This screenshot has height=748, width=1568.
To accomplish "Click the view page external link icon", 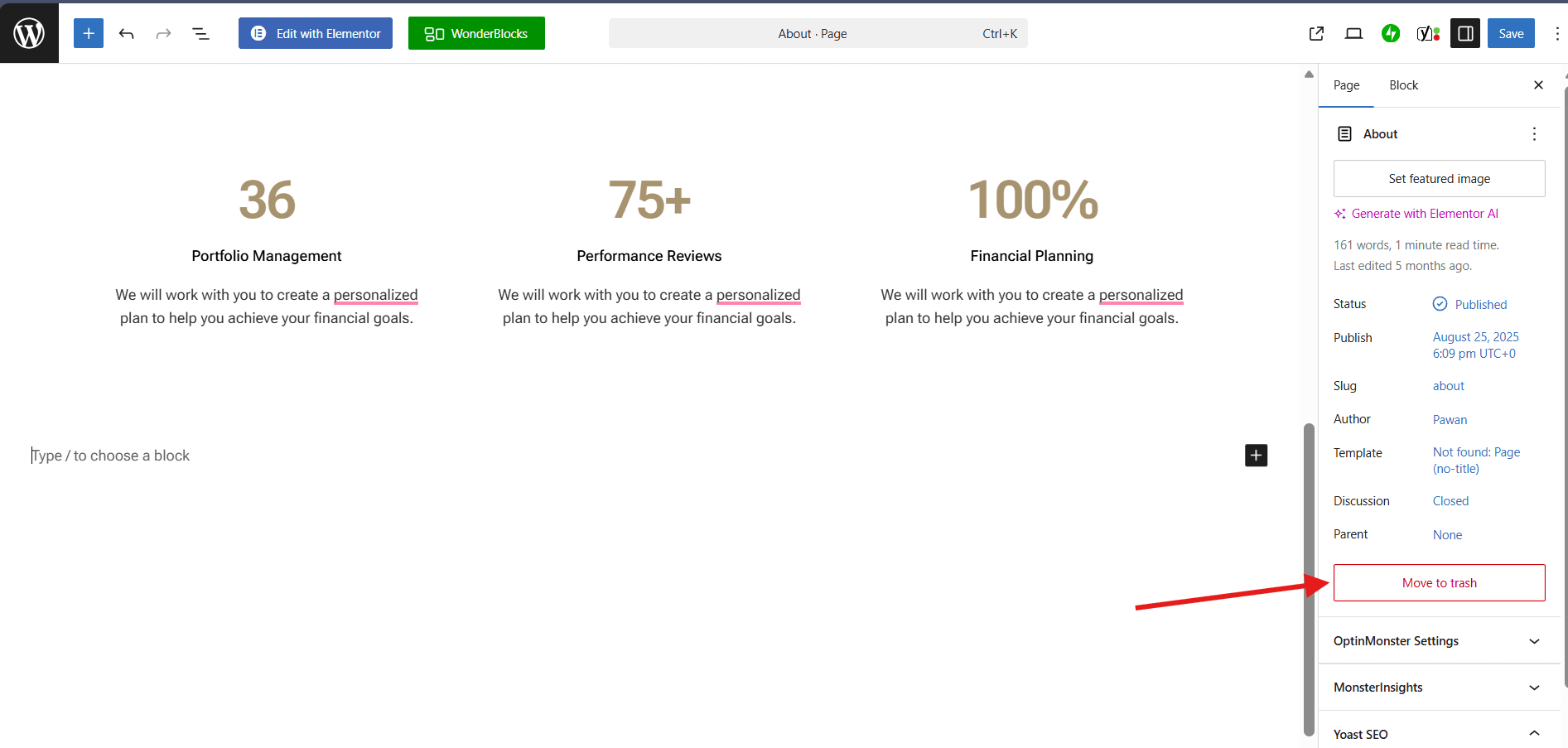I will click(1316, 33).
